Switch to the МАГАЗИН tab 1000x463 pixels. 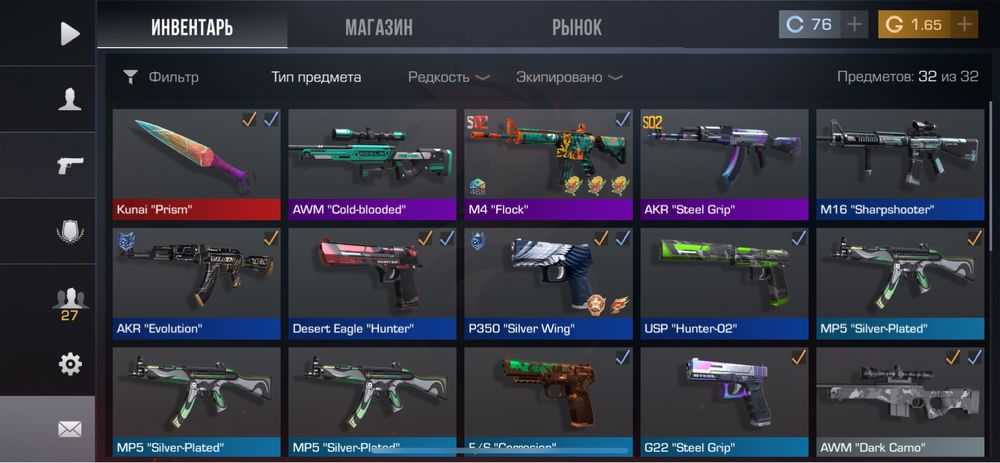click(379, 27)
